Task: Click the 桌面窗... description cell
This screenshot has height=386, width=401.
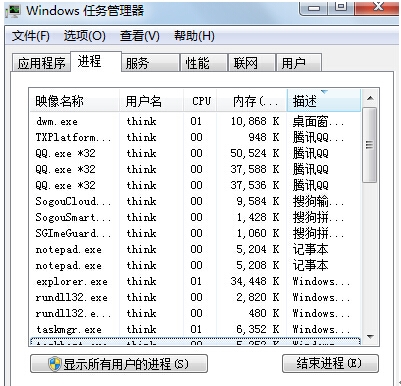Action: 318,122
